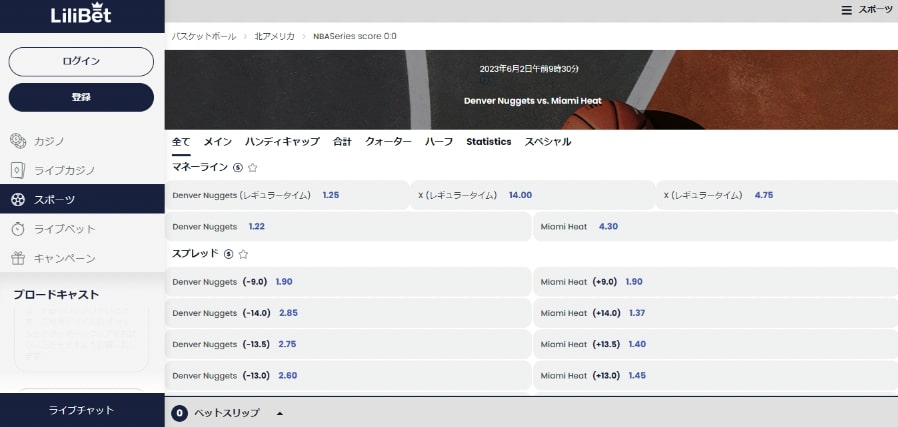Click the cash-out icon beside マネーライン

[x=238, y=168]
